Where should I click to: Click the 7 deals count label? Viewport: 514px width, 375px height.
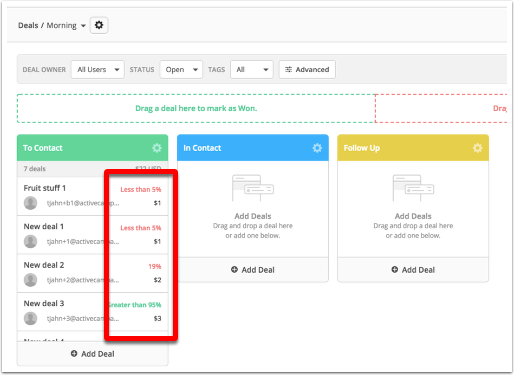(x=34, y=169)
